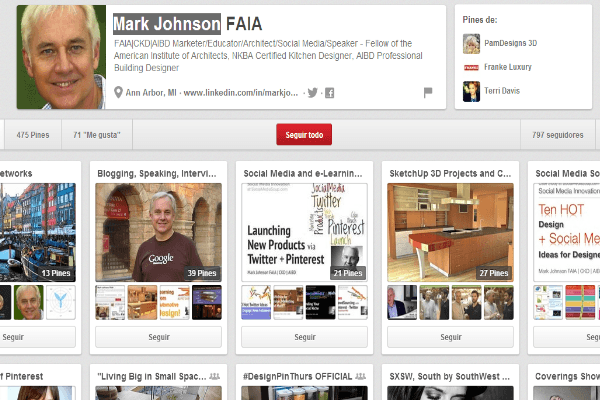Follow the SketchUp 3D Projects board
This screenshot has height=400, width=600.
[450, 337]
